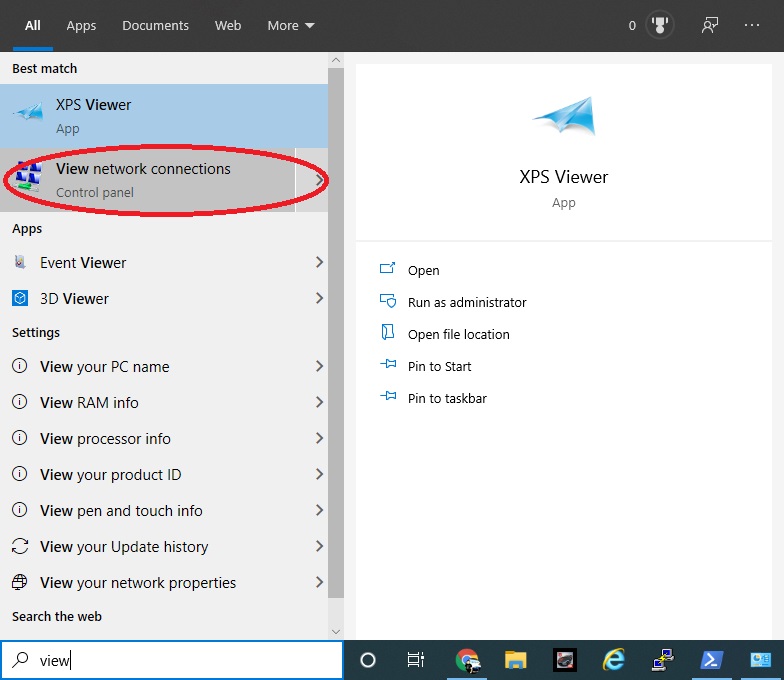Click the XPS Viewer paper plane icon in results list
784x680 pixels.
[x=28, y=112]
